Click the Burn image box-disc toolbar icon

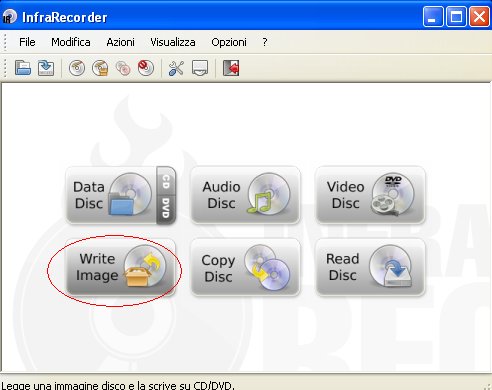tap(100, 68)
